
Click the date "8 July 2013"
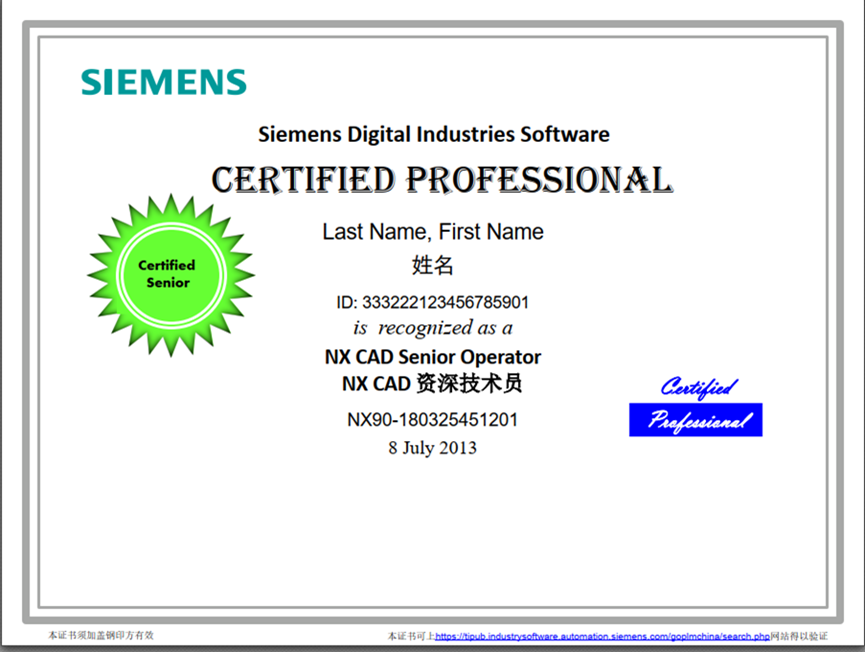pos(432,448)
